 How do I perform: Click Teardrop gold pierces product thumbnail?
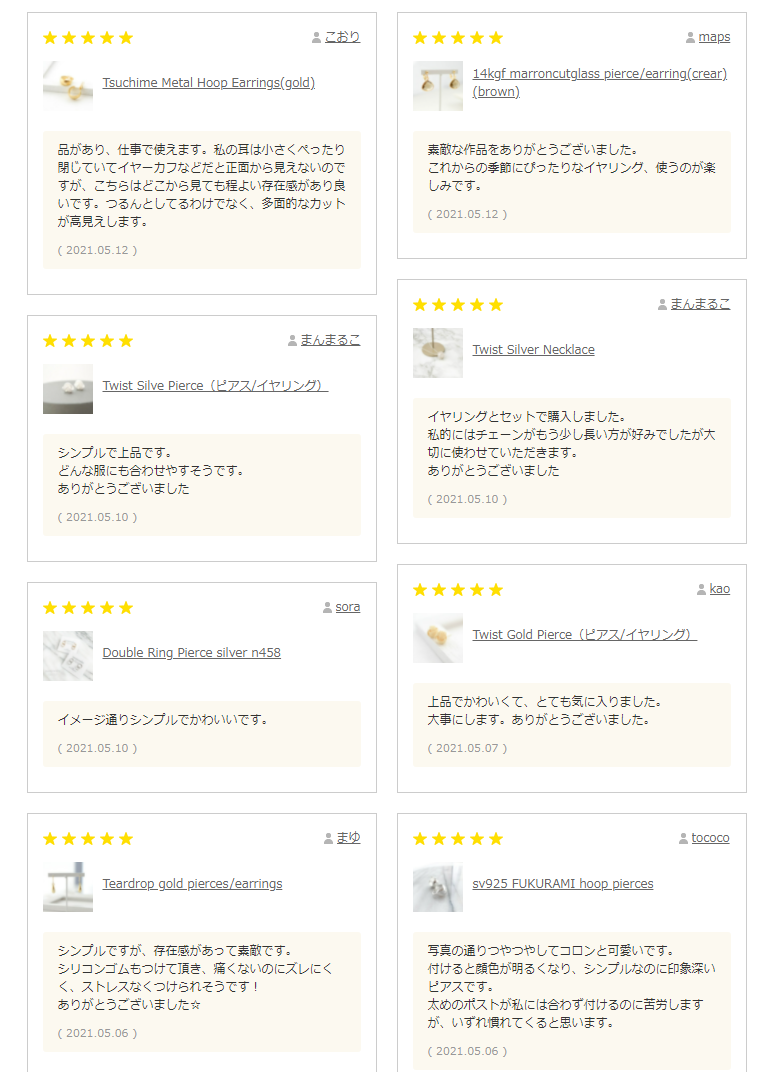[x=68, y=887]
